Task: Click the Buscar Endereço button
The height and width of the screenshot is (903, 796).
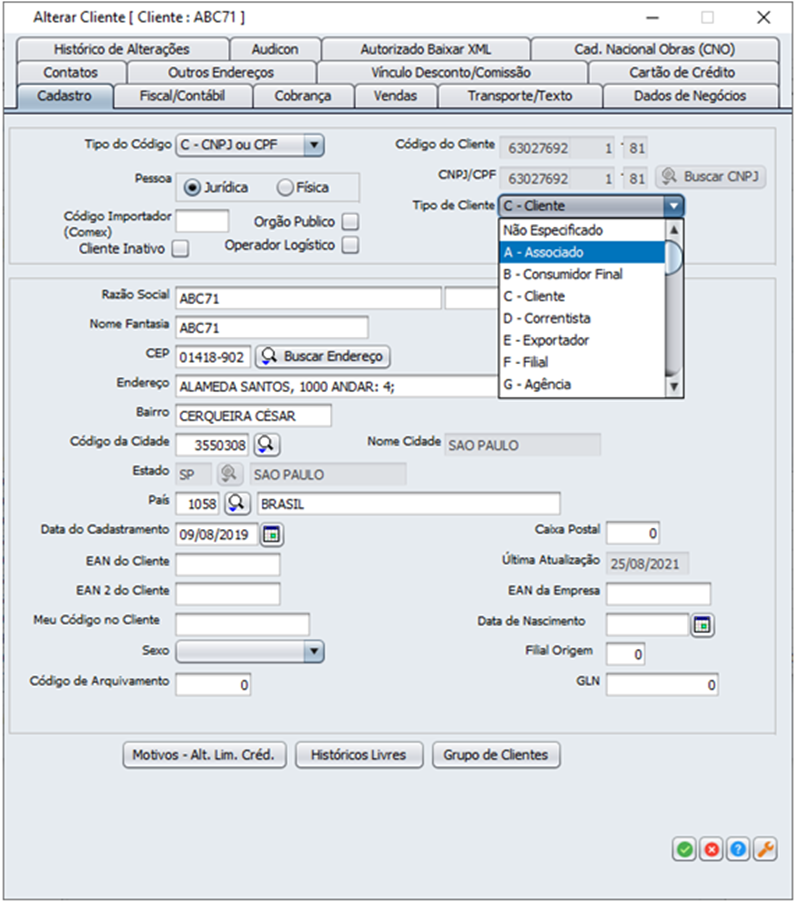Action: point(323,356)
